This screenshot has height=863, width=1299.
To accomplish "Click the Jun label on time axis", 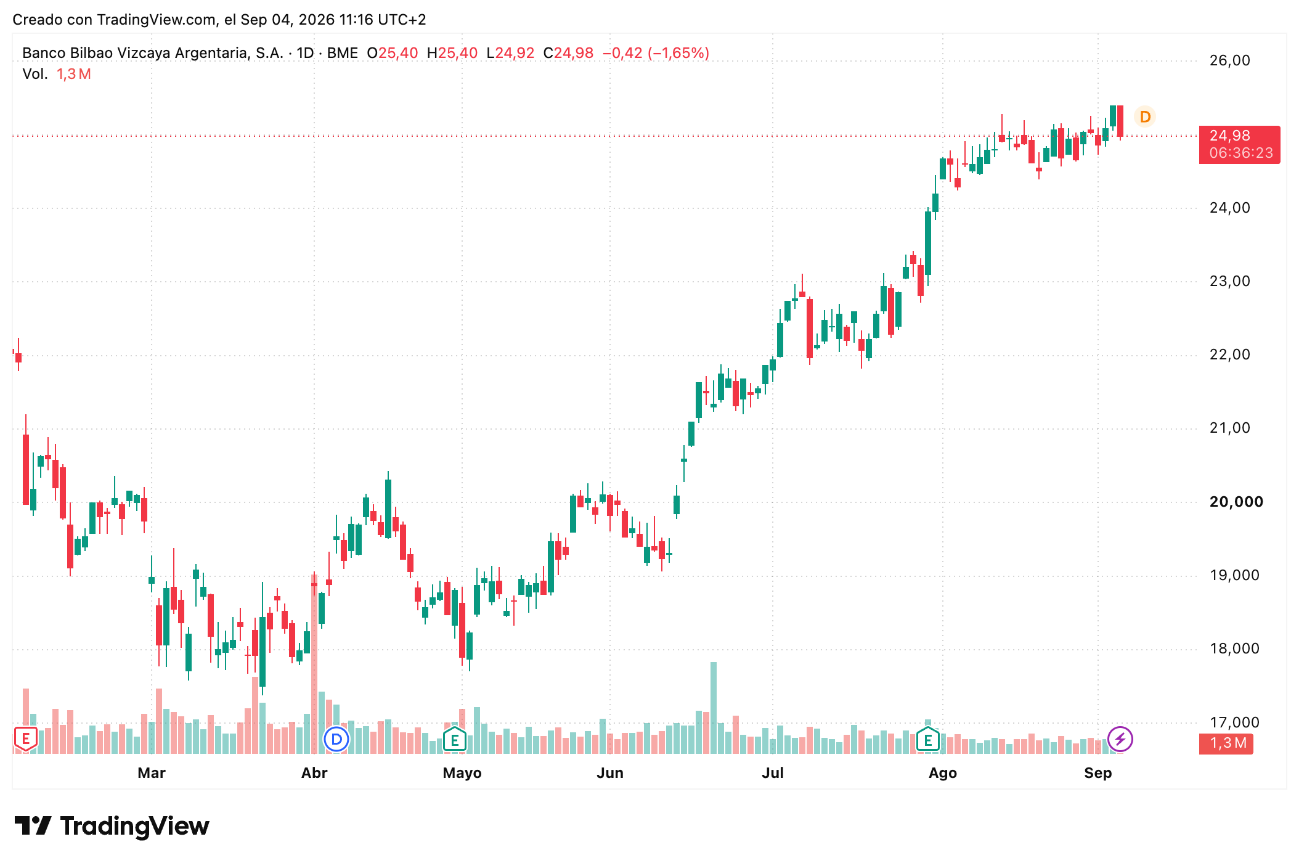I will [x=610, y=773].
